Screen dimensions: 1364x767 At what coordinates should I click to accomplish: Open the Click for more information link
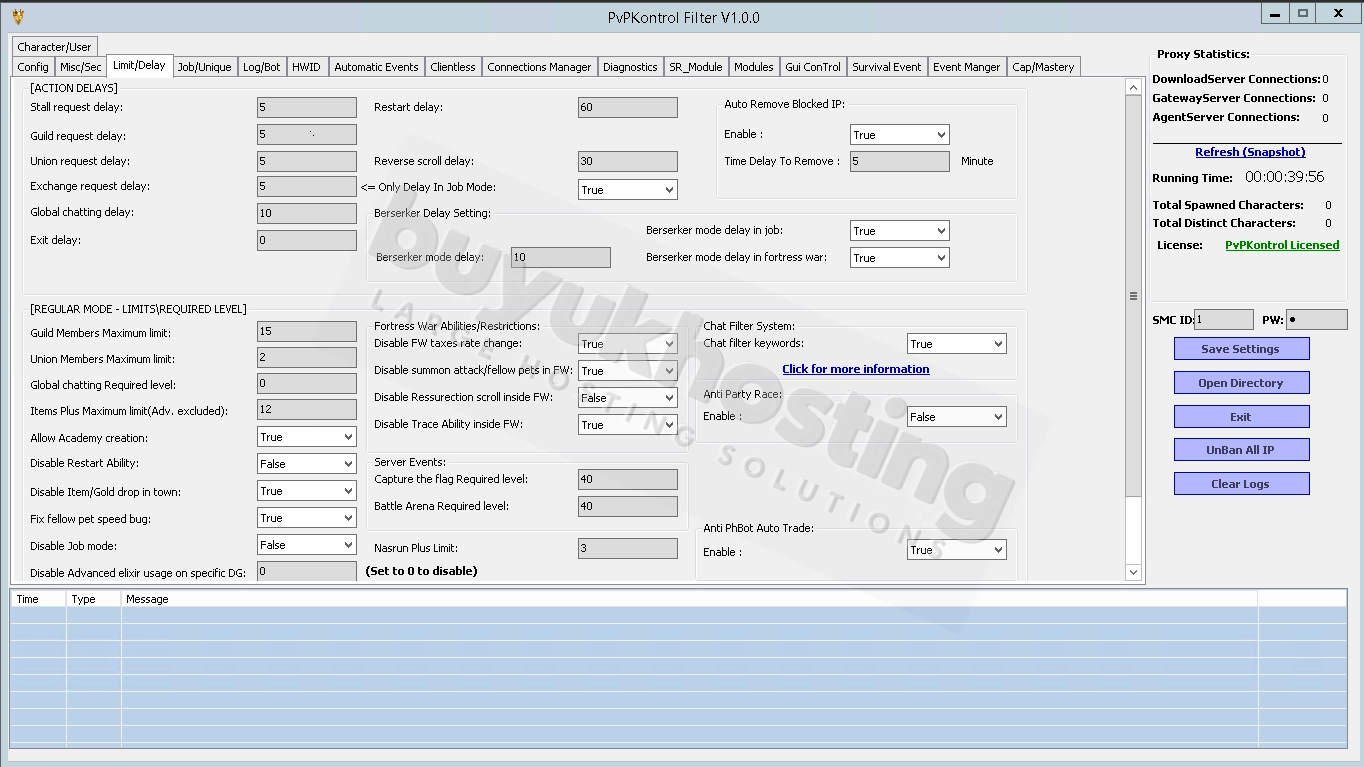[856, 369]
